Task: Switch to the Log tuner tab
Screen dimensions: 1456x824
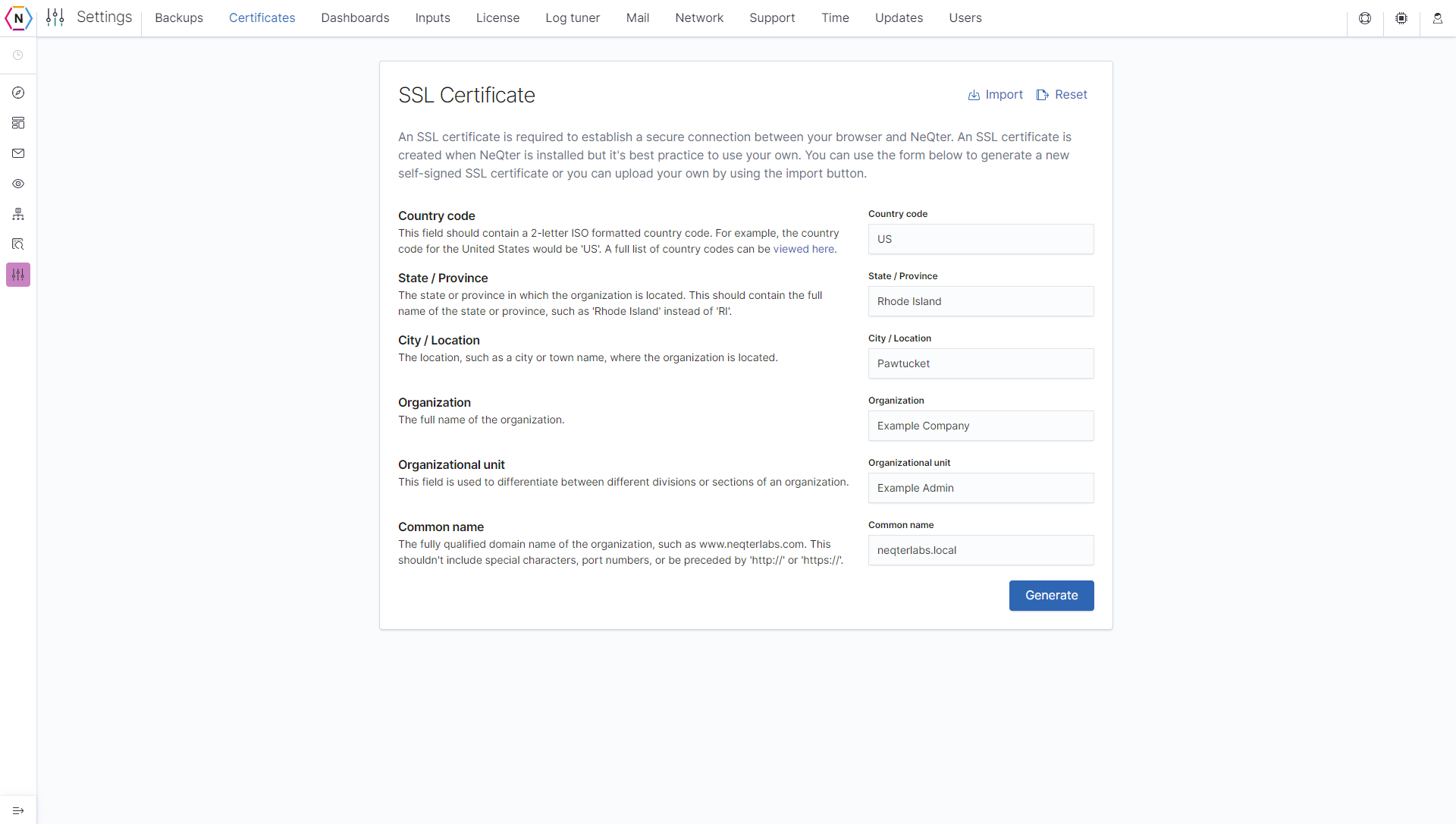Action: tap(573, 17)
